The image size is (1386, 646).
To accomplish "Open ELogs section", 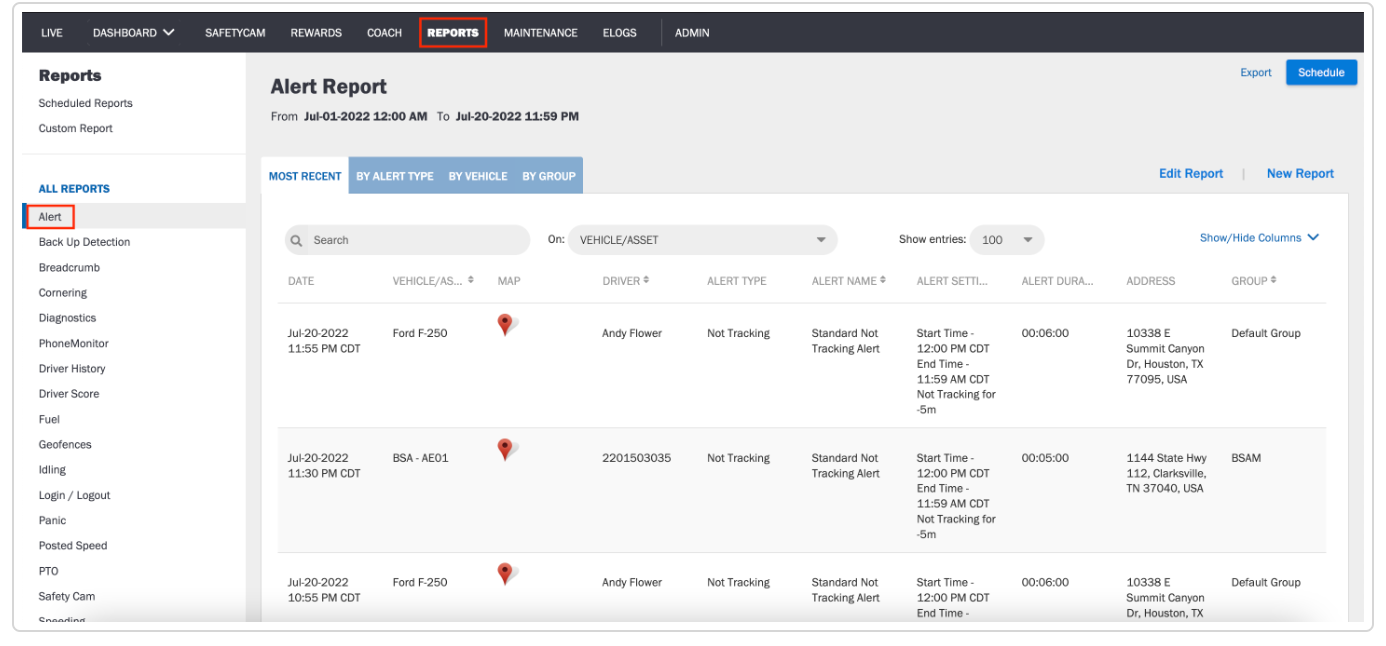I will coord(620,33).
